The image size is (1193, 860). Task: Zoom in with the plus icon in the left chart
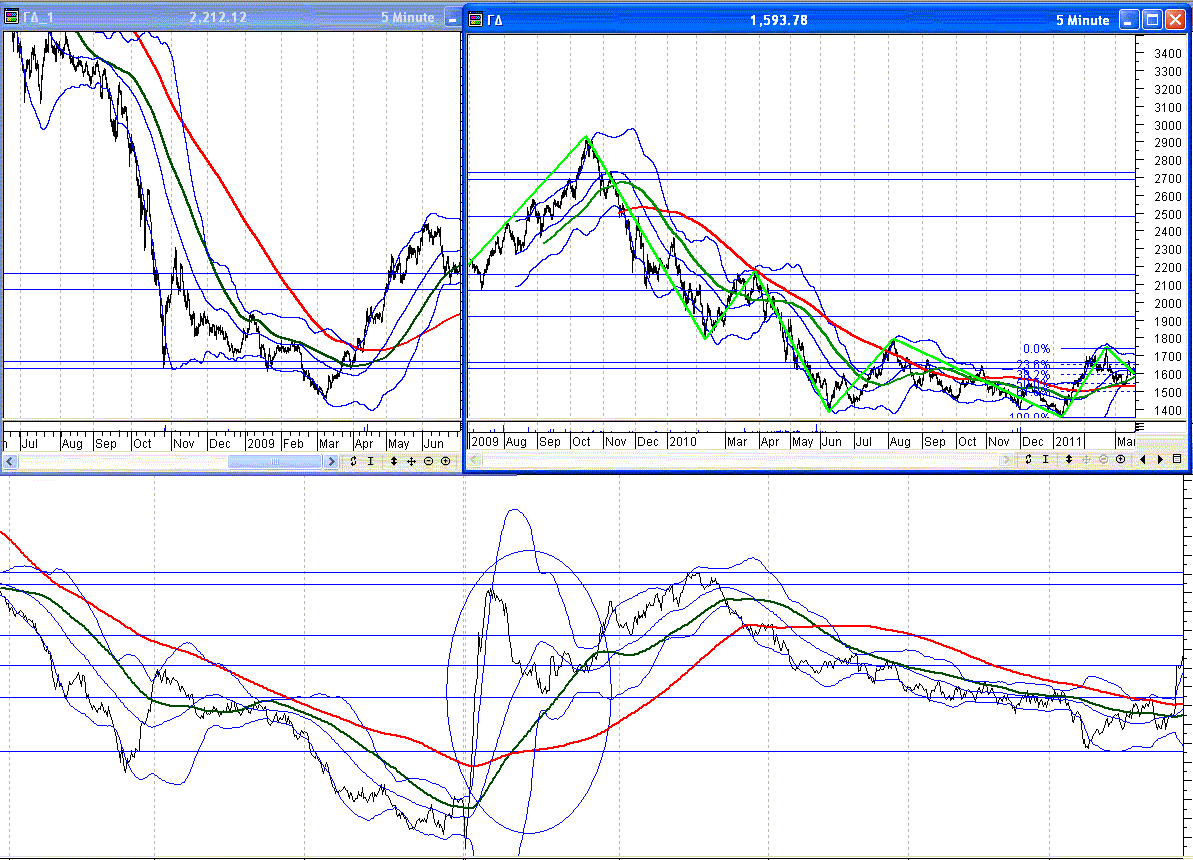[445, 462]
